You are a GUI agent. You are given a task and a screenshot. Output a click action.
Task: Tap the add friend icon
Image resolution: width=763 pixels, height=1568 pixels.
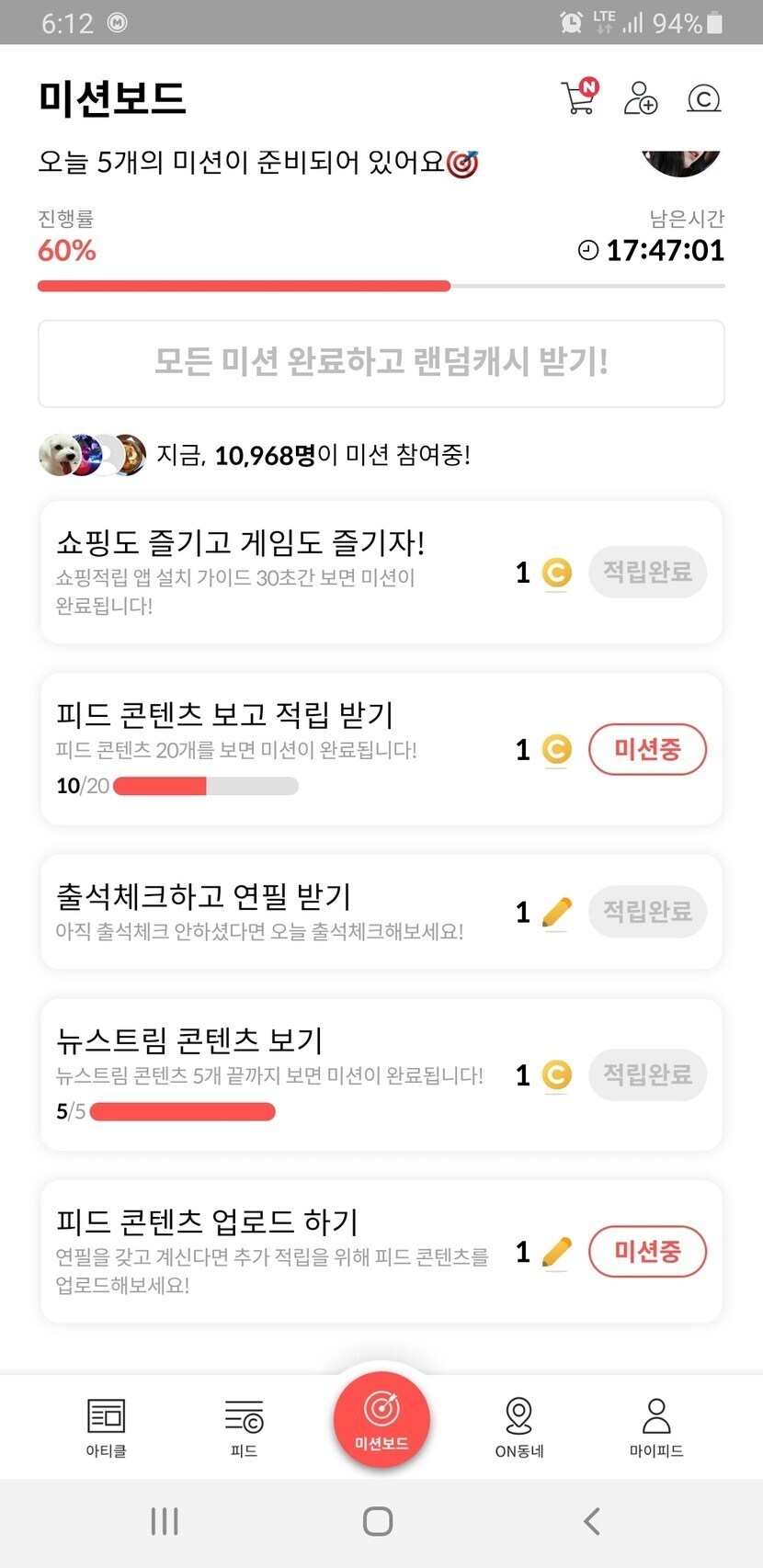point(640,97)
